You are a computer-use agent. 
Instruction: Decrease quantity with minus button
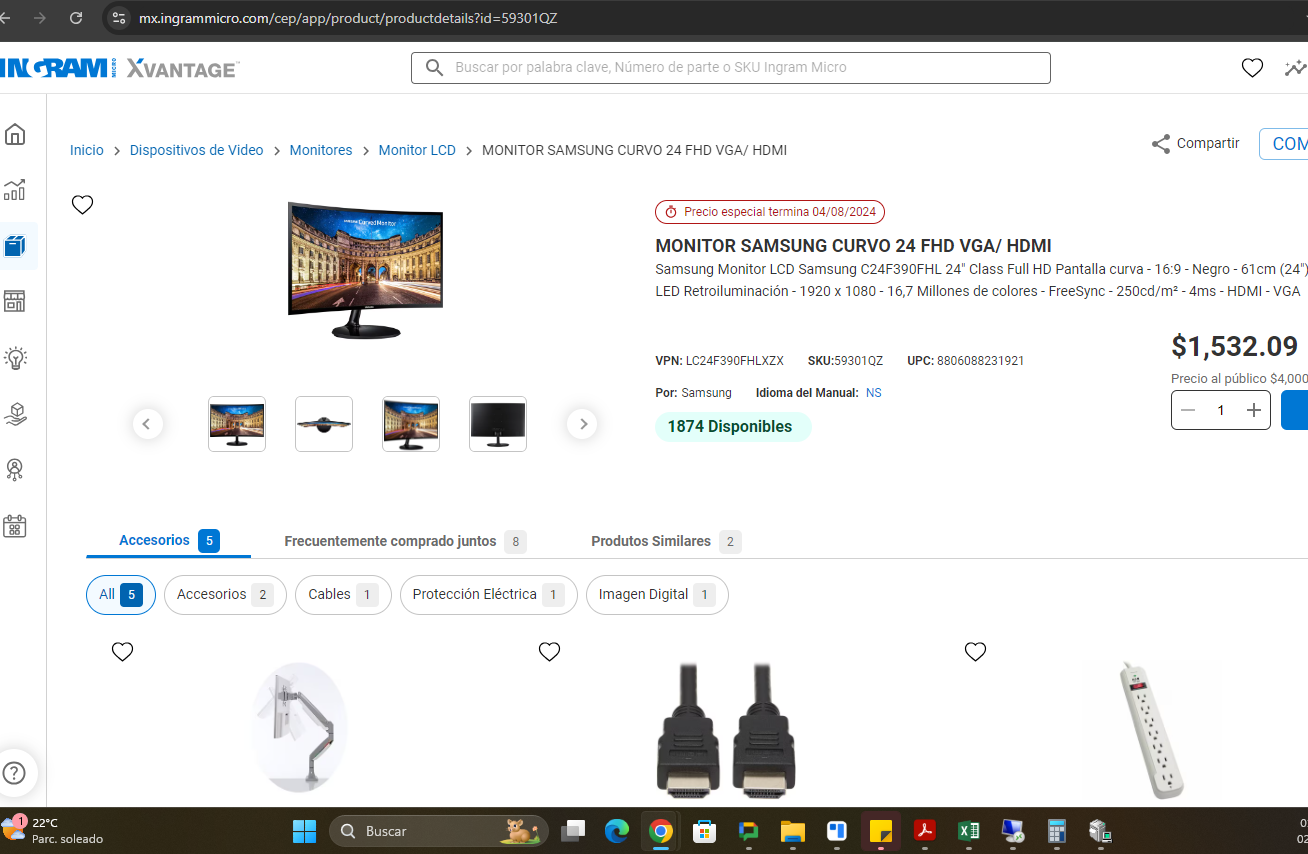click(x=1188, y=410)
